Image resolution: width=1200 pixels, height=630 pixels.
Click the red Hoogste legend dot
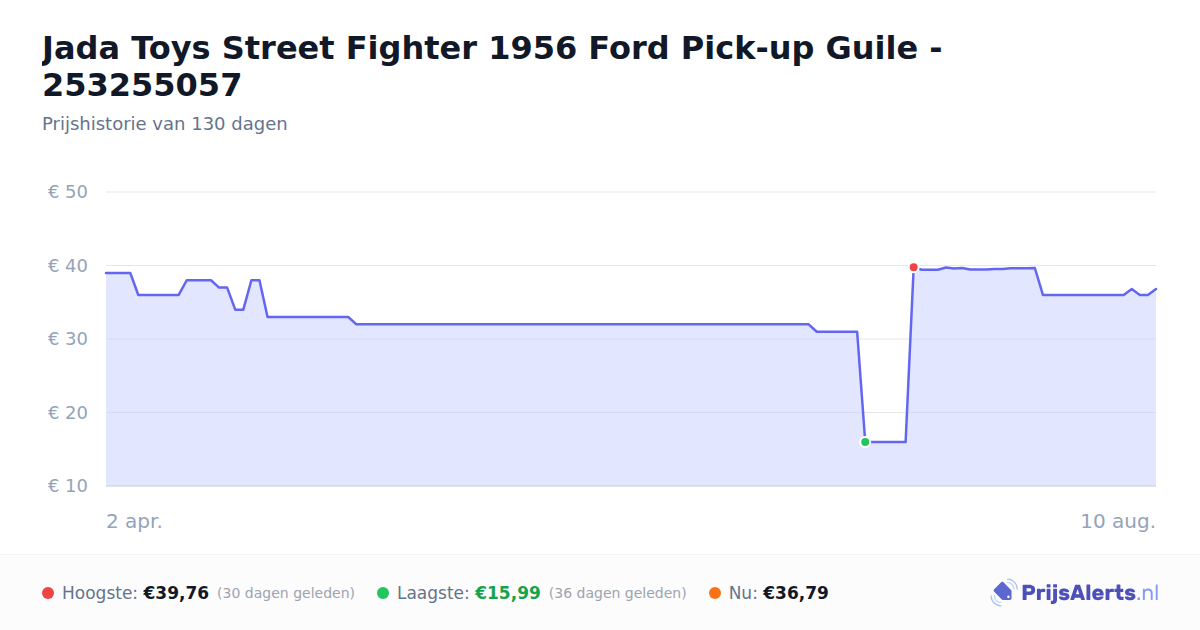(48, 593)
